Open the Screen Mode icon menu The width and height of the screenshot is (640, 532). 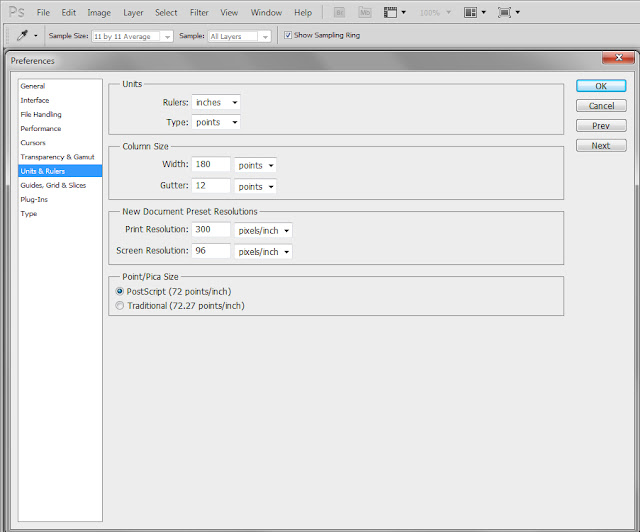tap(509, 13)
